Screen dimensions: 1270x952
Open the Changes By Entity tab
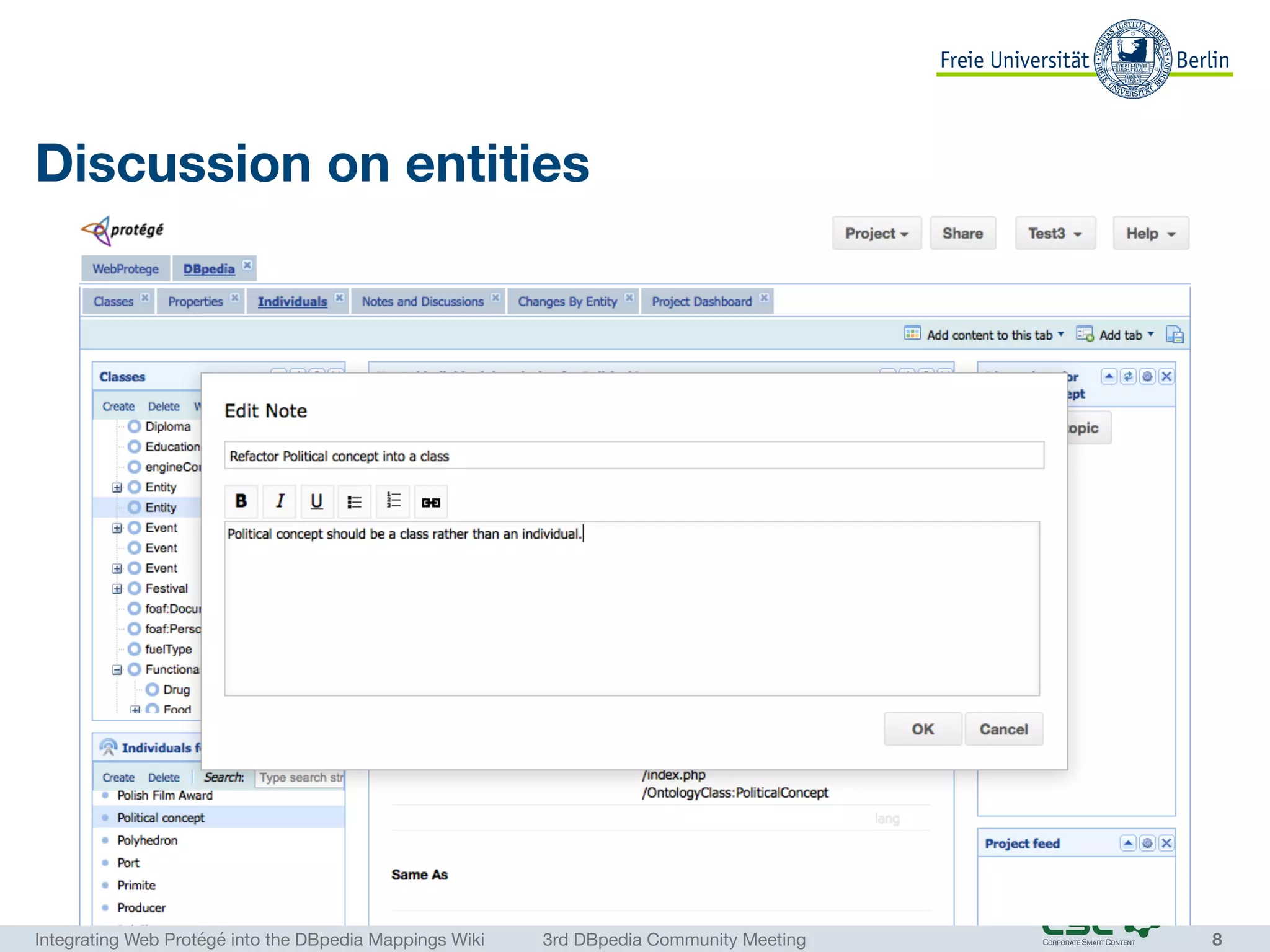click(x=567, y=302)
